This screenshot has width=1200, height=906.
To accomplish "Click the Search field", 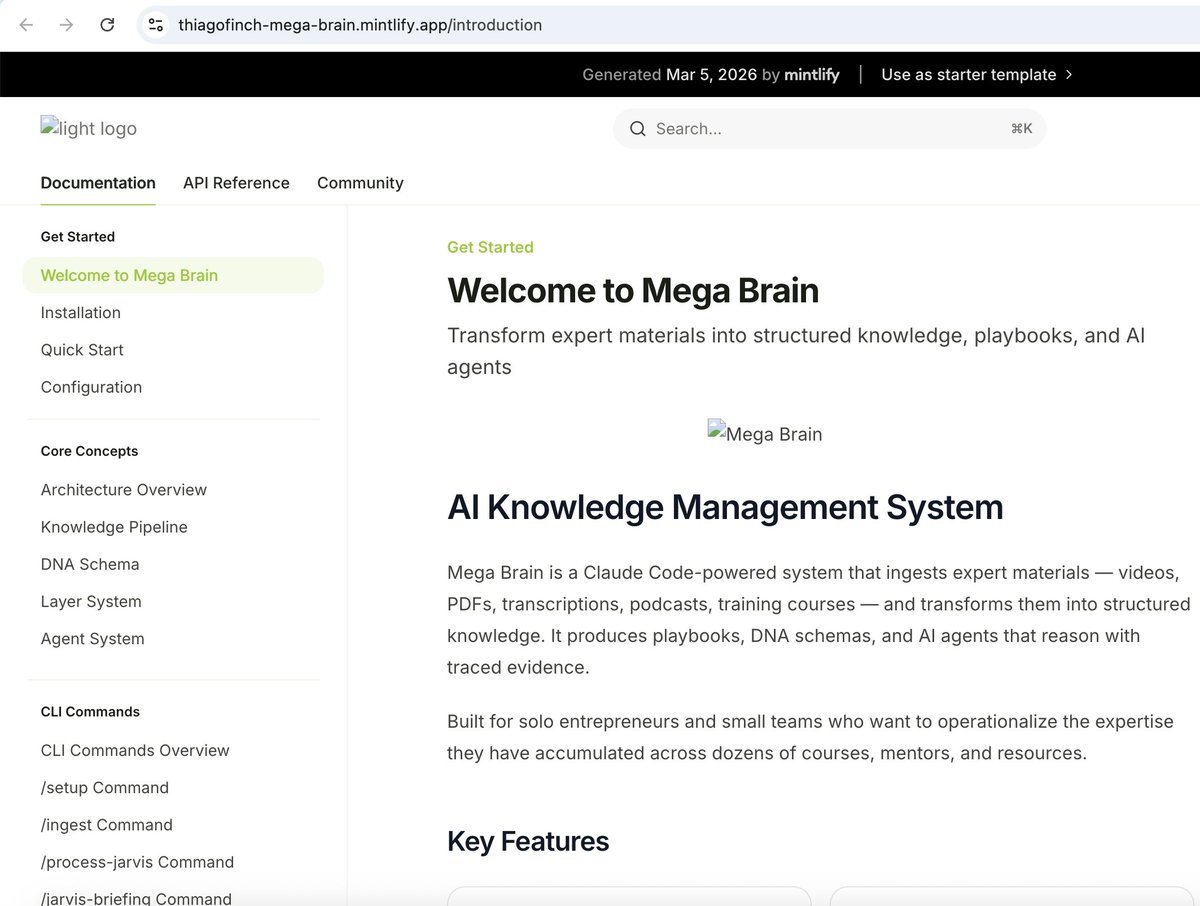I will [x=829, y=129].
